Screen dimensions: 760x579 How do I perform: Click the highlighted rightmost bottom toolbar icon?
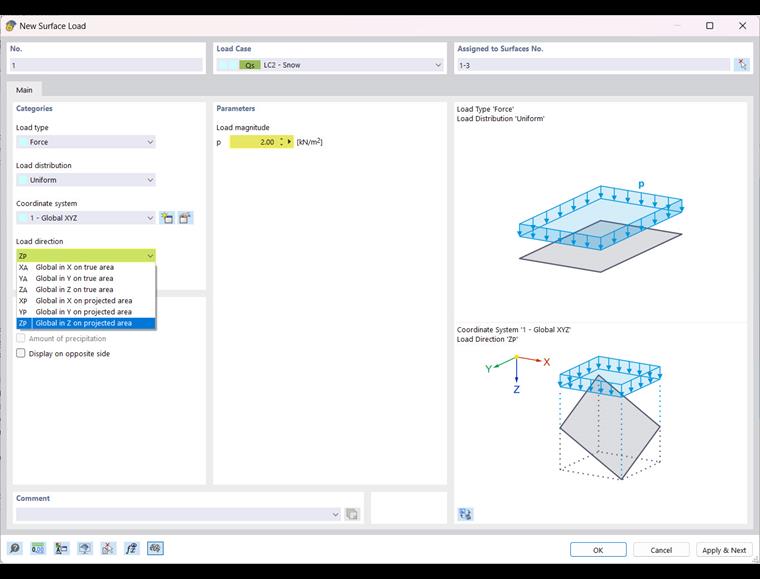click(155, 548)
